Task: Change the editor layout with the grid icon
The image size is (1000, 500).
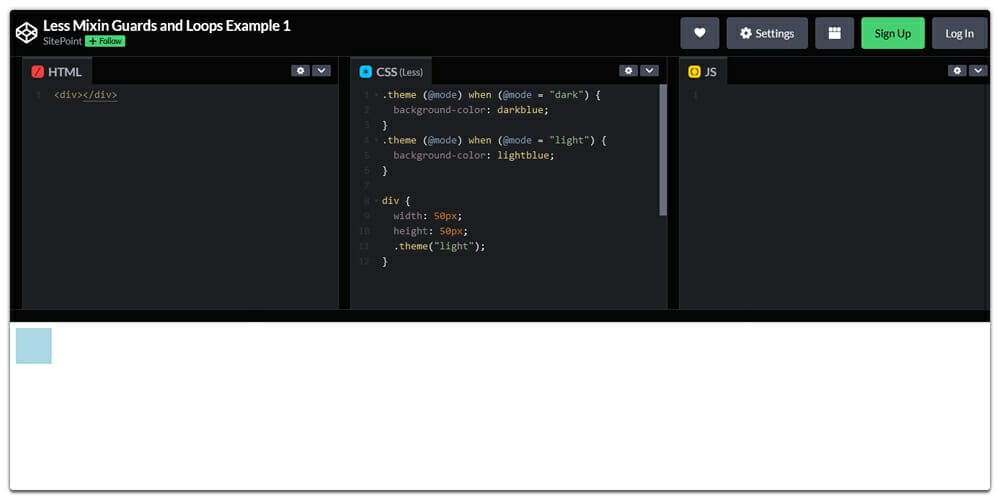Action: [834, 33]
